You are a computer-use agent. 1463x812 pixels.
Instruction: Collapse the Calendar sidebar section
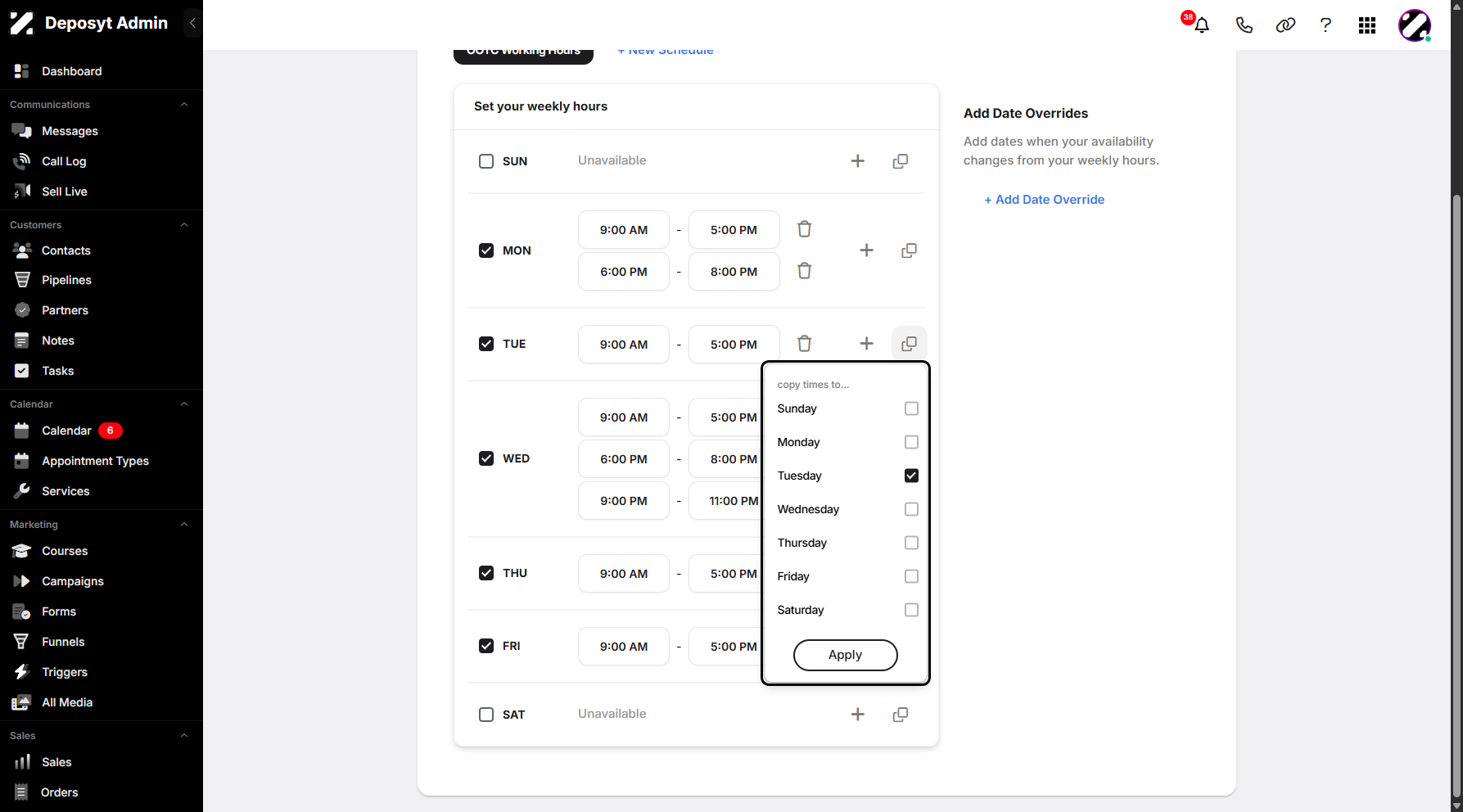tap(184, 404)
